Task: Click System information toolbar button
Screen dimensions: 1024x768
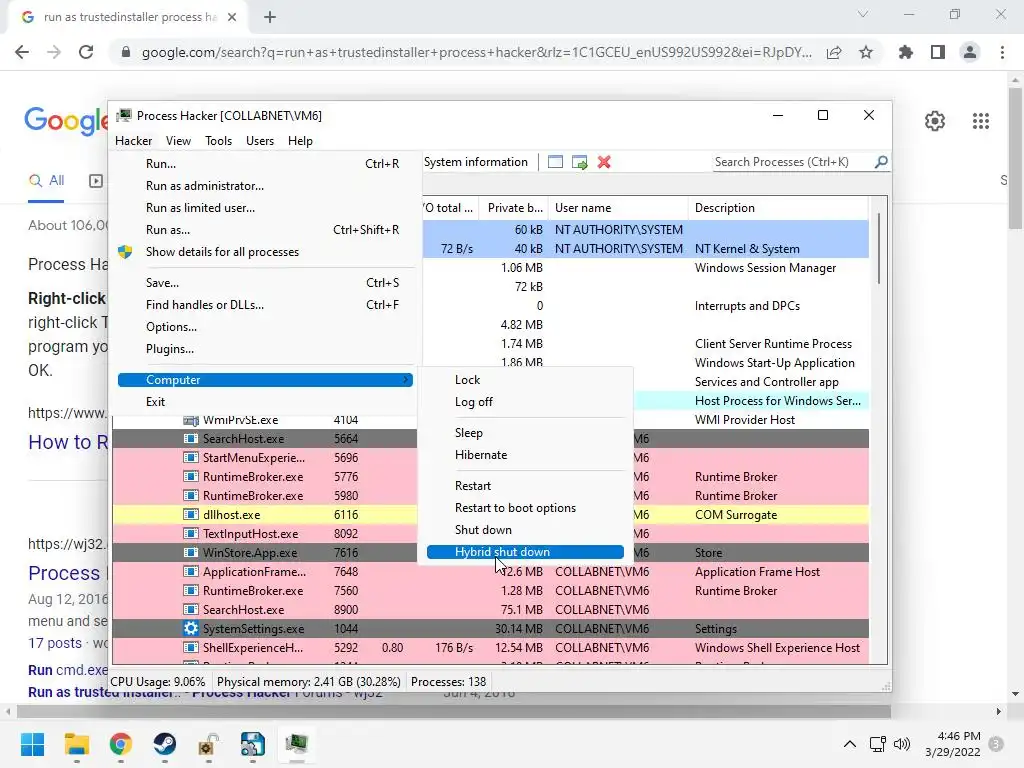Action: click(x=476, y=162)
